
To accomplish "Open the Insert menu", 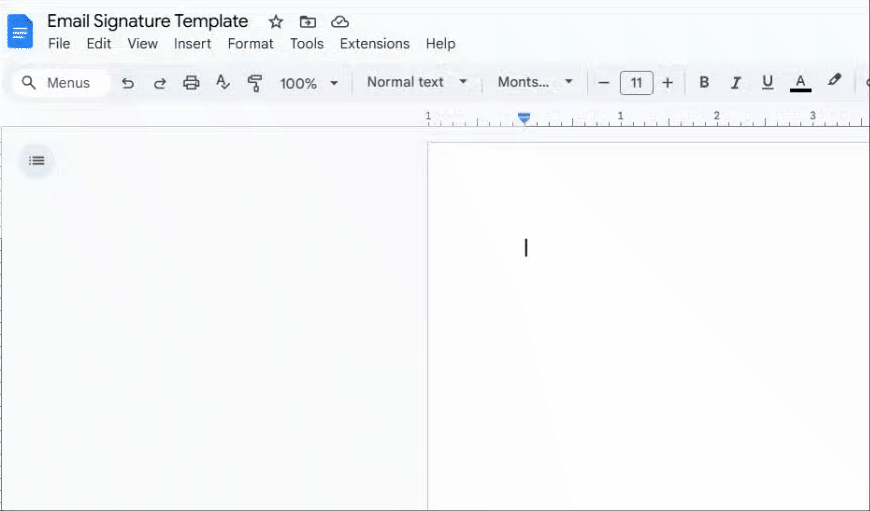I will click(x=193, y=44).
